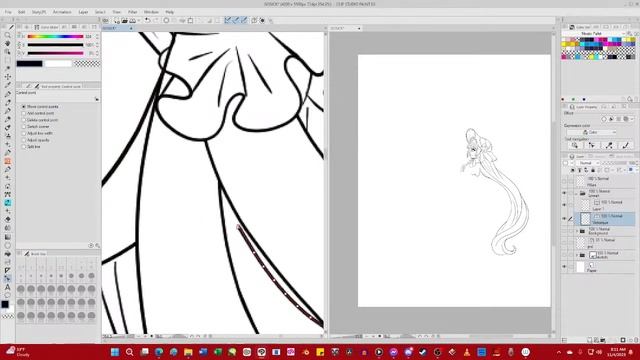This screenshot has height=360, width=640.
Task: Open the Animation menu
Action: tap(62, 12)
